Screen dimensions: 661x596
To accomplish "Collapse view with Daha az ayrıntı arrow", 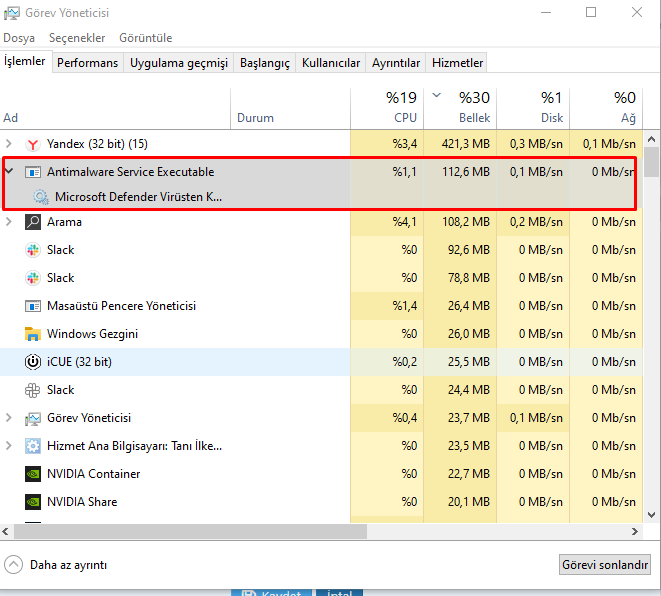I will point(13,565).
